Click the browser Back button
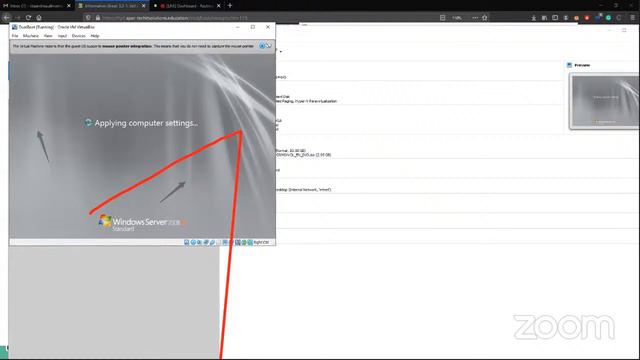This screenshot has width=640, height=360. [x=7, y=18]
